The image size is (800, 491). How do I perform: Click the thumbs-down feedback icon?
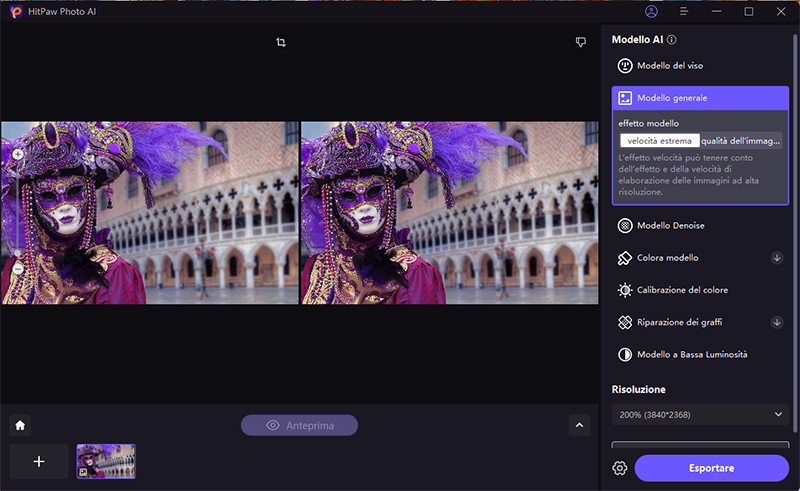click(x=580, y=43)
